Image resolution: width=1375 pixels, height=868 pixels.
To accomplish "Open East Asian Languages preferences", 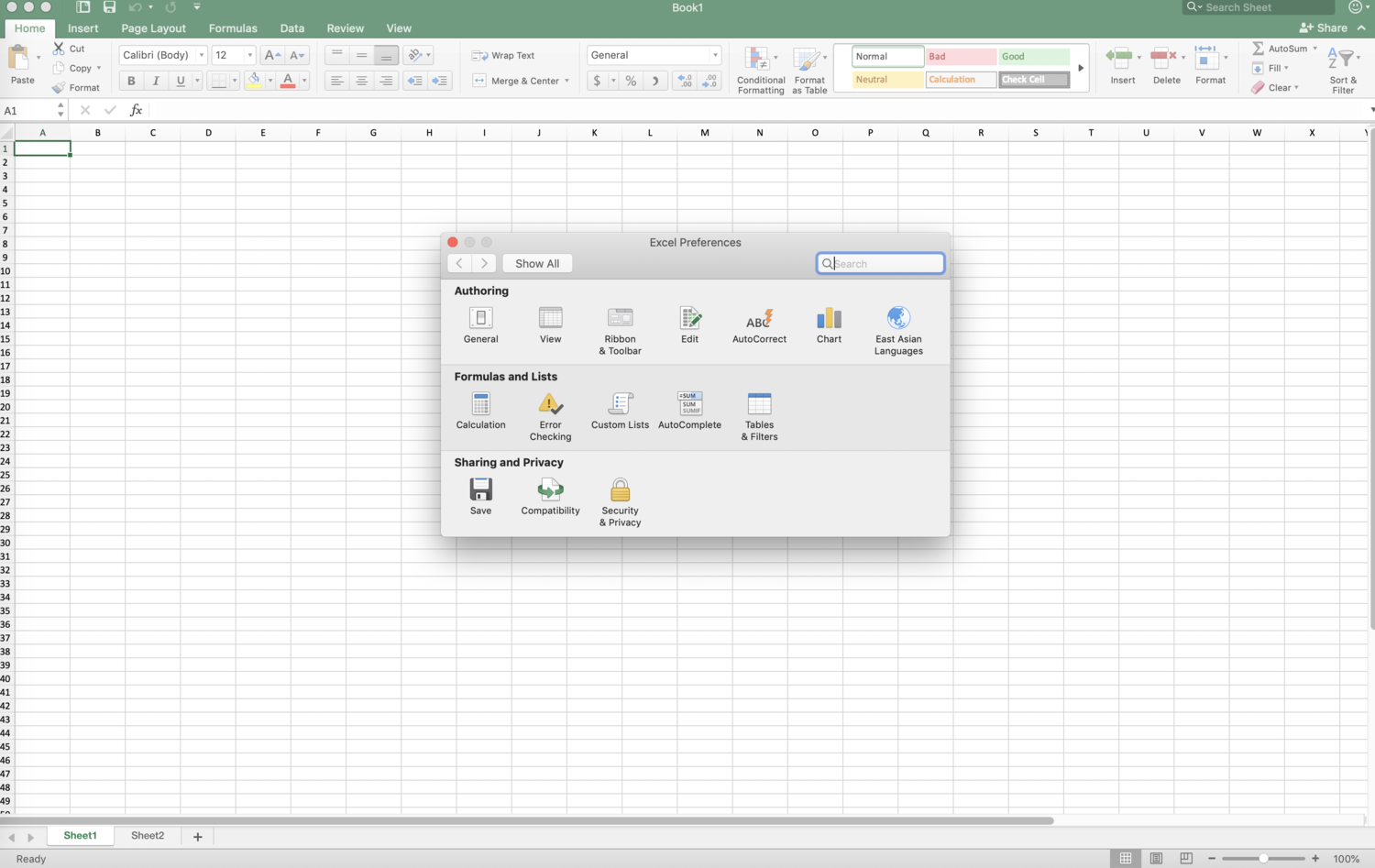I will [x=898, y=331].
